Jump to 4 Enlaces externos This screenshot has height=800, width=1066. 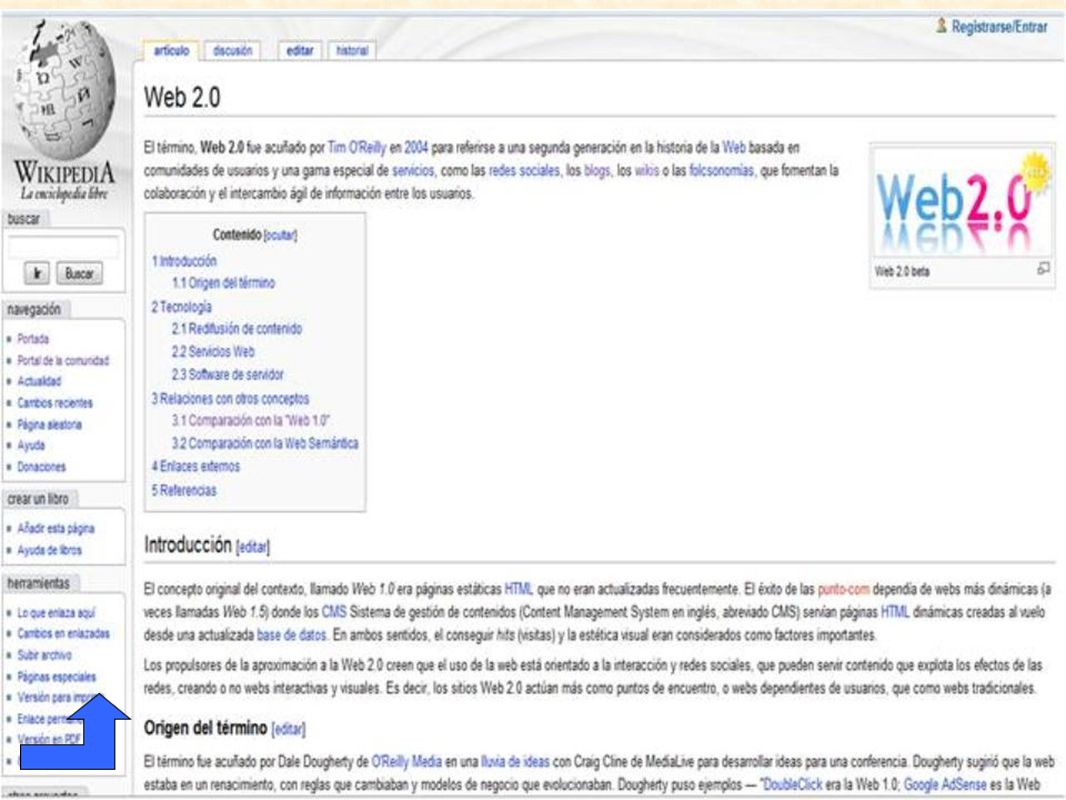196,466
